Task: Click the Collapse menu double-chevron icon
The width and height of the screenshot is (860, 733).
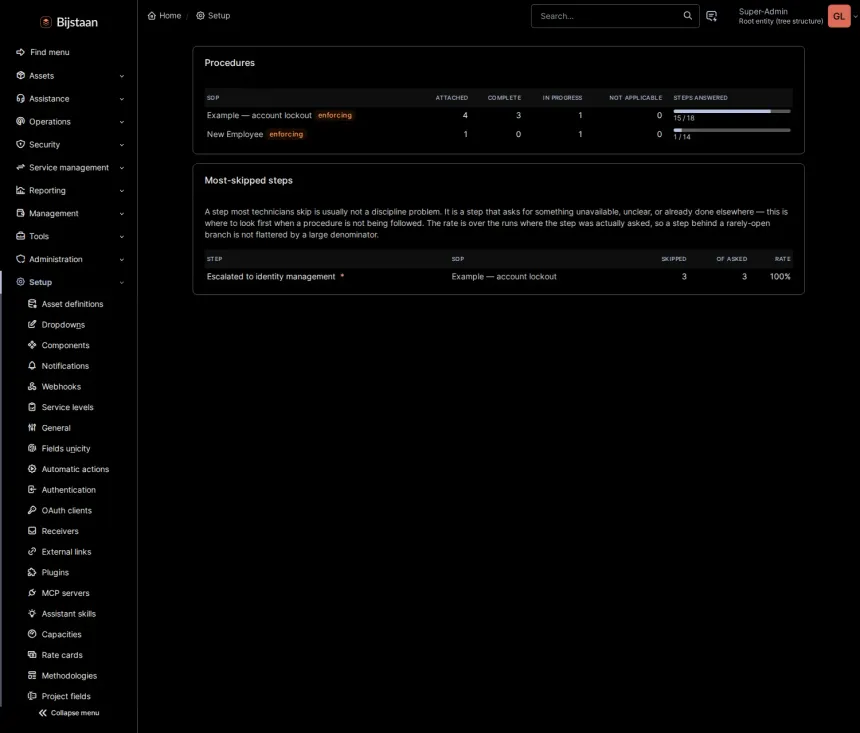Action: [x=43, y=713]
